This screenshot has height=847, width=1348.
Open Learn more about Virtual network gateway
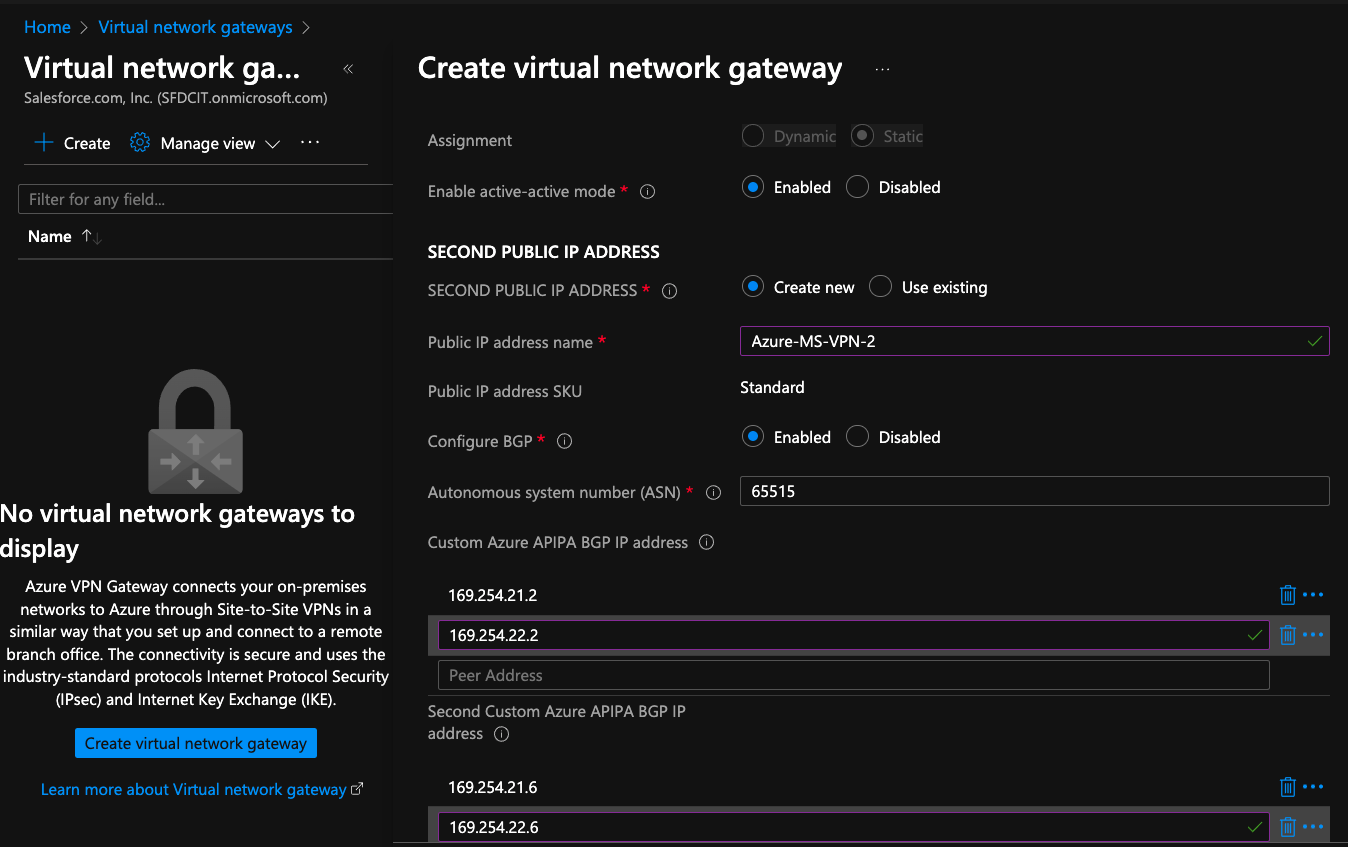click(195, 789)
